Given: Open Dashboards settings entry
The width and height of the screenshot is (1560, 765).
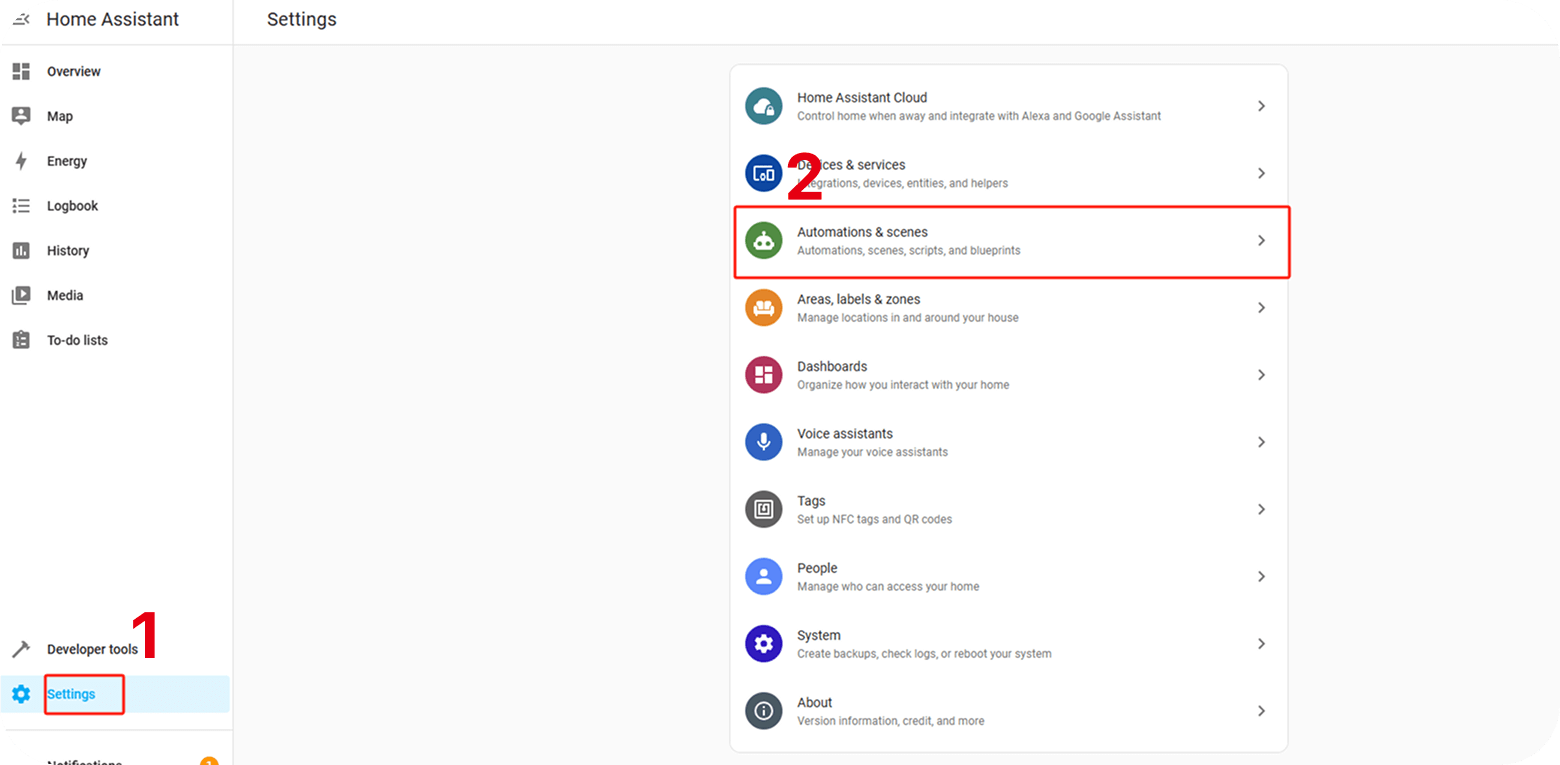Looking at the screenshot, I should (x=1009, y=375).
